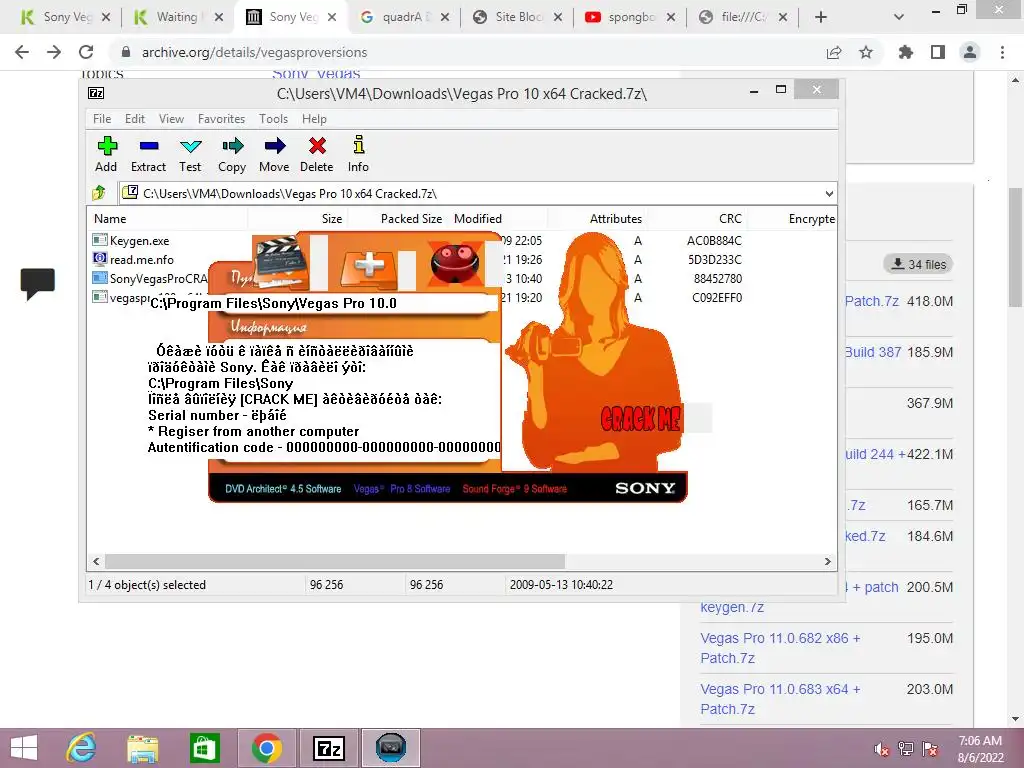Click the clapperboard icon in the keygen

point(280,263)
